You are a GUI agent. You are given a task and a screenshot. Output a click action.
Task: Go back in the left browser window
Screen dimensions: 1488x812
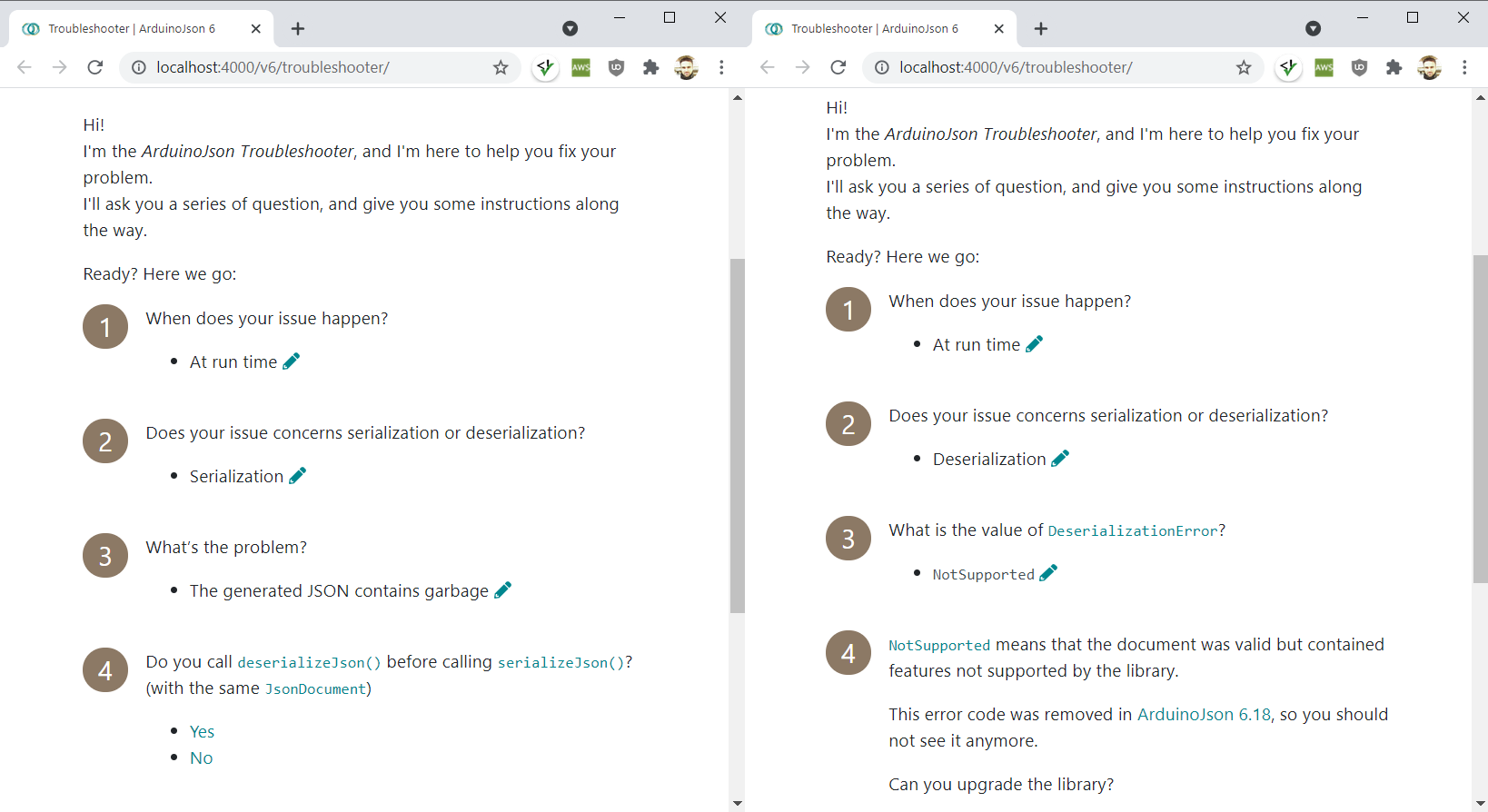25,67
